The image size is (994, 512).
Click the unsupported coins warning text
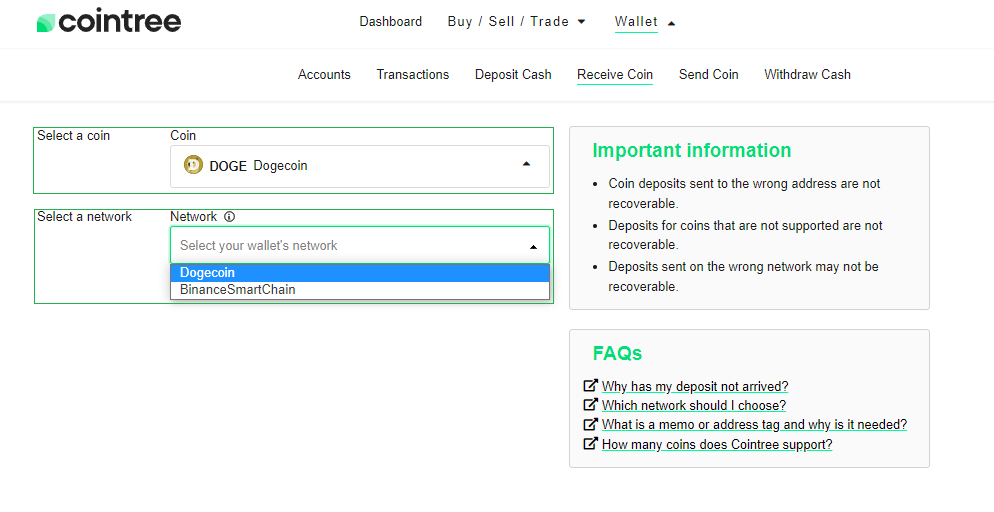[745, 235]
